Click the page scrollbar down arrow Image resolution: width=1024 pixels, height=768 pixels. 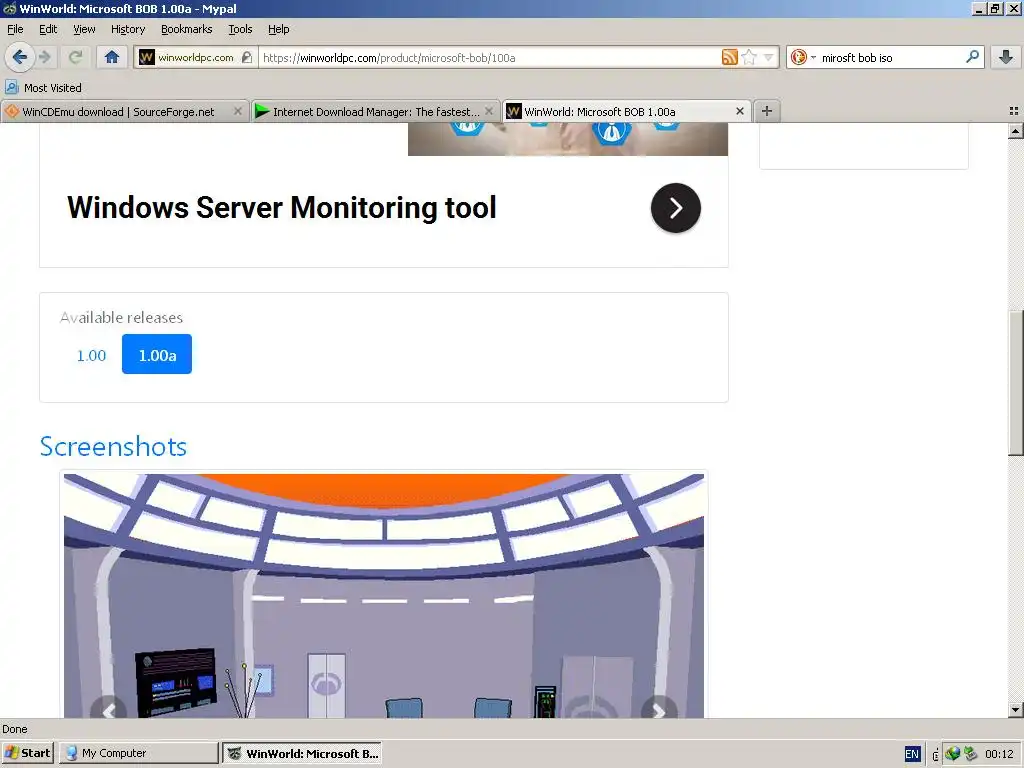(x=1015, y=710)
